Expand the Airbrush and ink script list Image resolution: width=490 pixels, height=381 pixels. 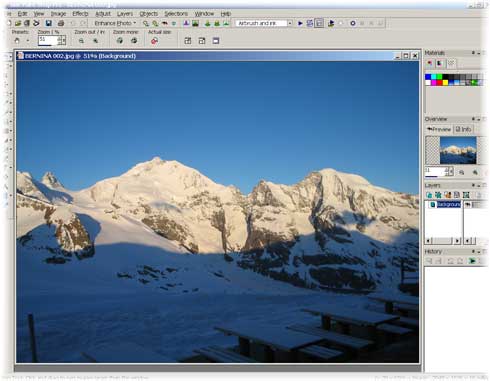click(x=290, y=23)
